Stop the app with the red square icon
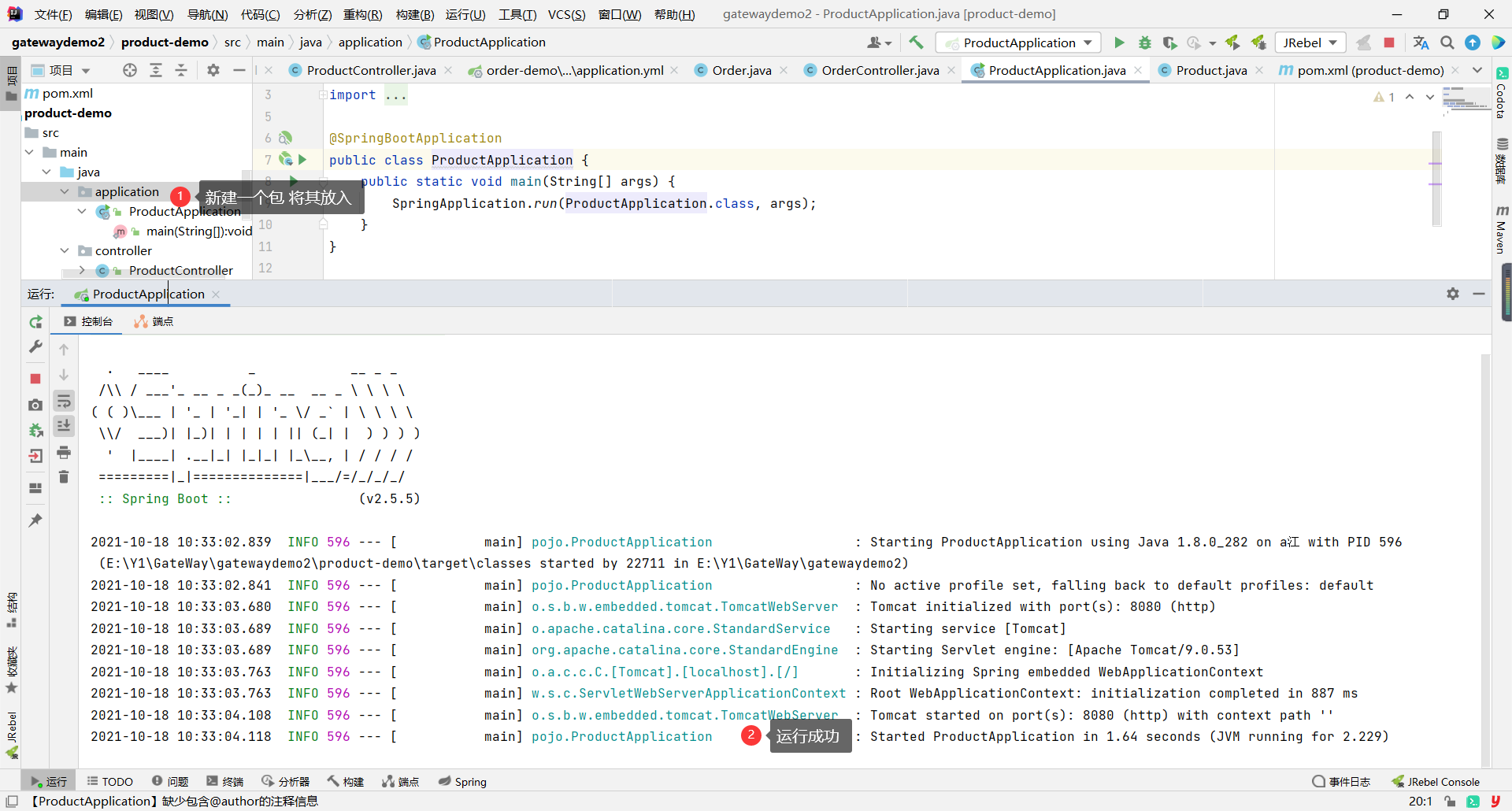Screen dimensions: 1512x811 pos(1390,43)
